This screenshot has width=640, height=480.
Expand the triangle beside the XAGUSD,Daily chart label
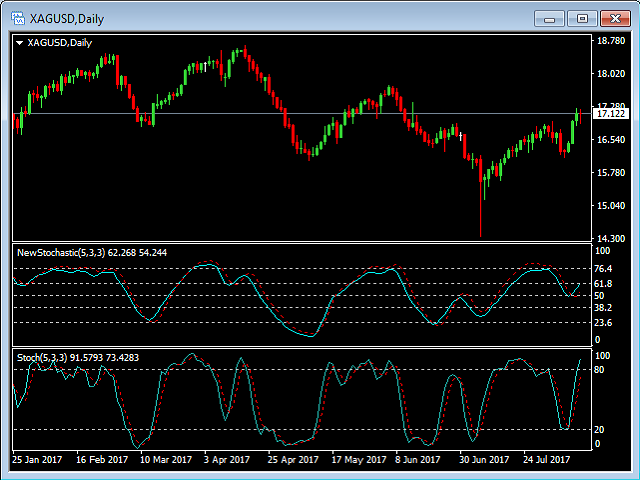pyautogui.click(x=20, y=42)
